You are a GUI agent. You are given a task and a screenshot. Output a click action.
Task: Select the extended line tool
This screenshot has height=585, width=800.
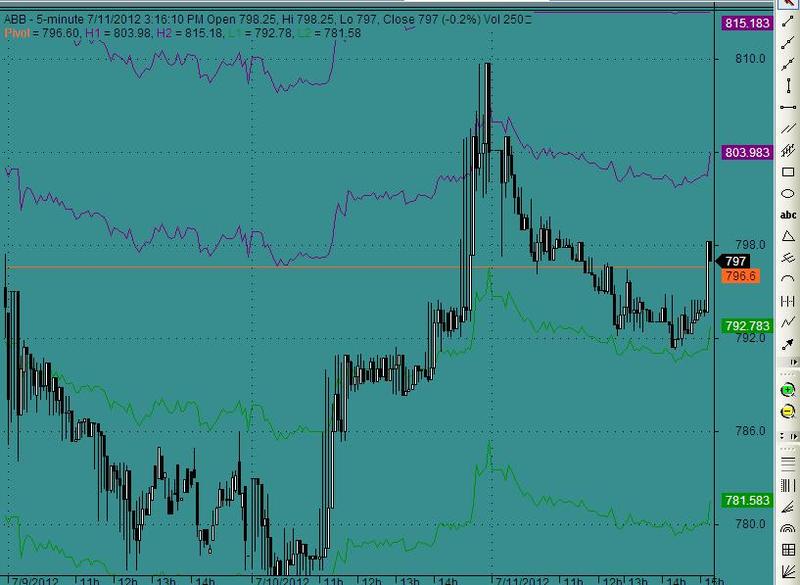[788, 65]
